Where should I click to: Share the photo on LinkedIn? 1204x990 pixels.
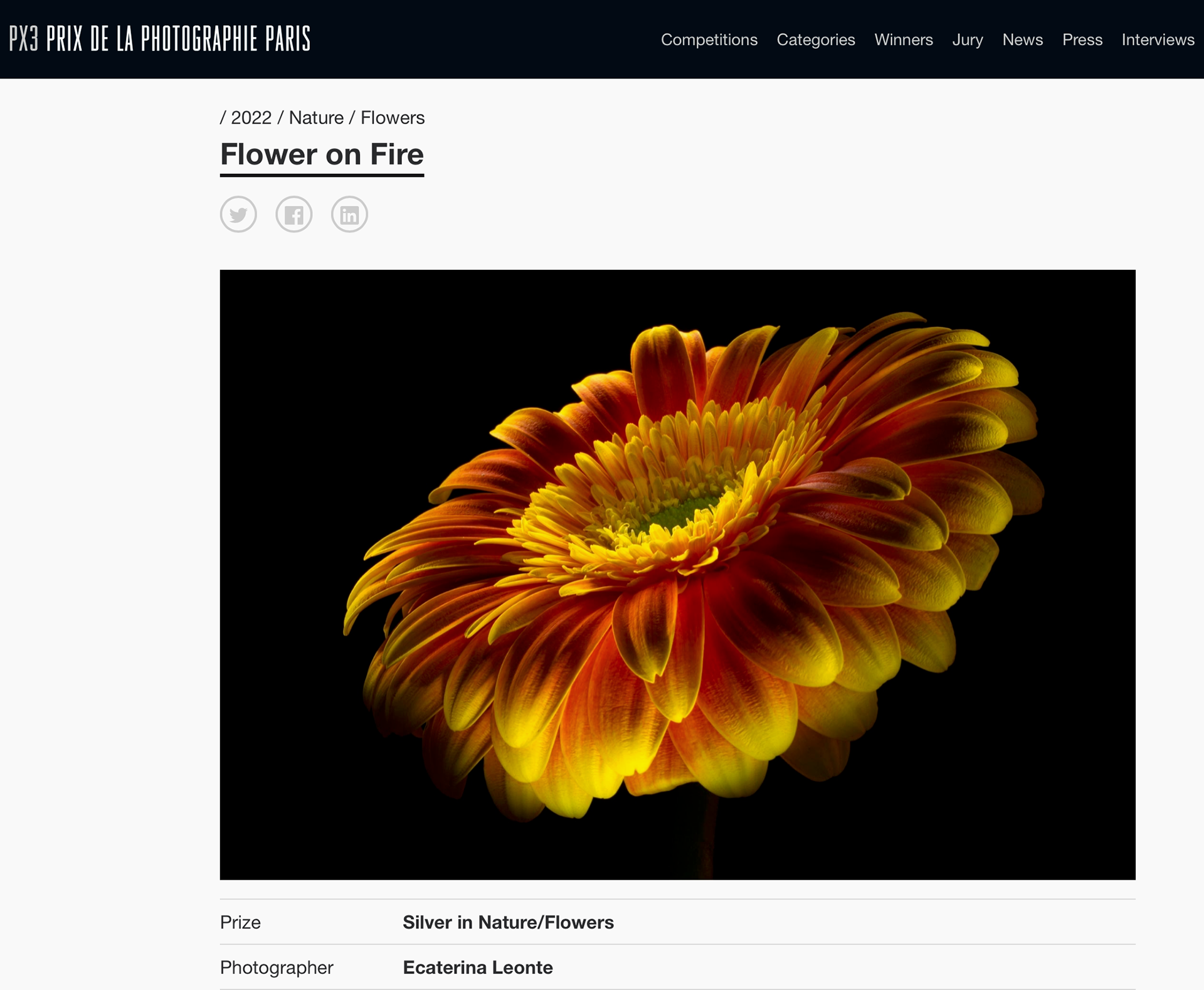pyautogui.click(x=349, y=215)
